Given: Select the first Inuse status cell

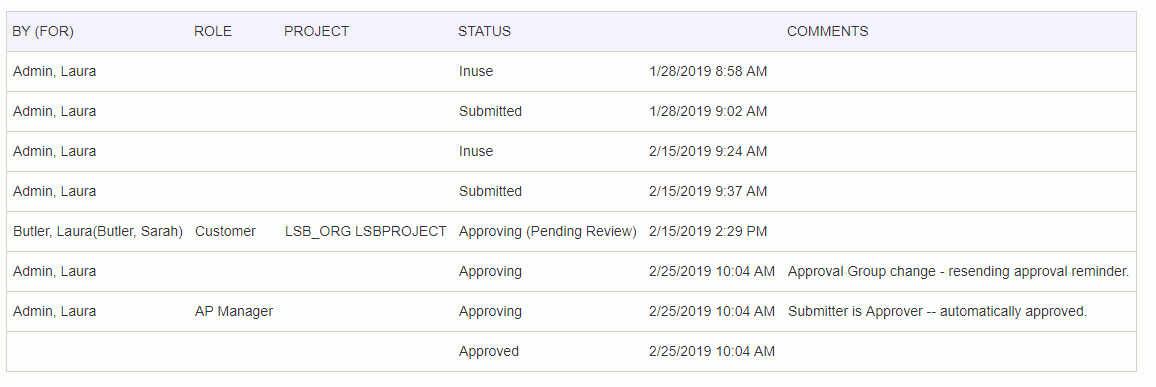Looking at the screenshot, I should coord(476,72).
